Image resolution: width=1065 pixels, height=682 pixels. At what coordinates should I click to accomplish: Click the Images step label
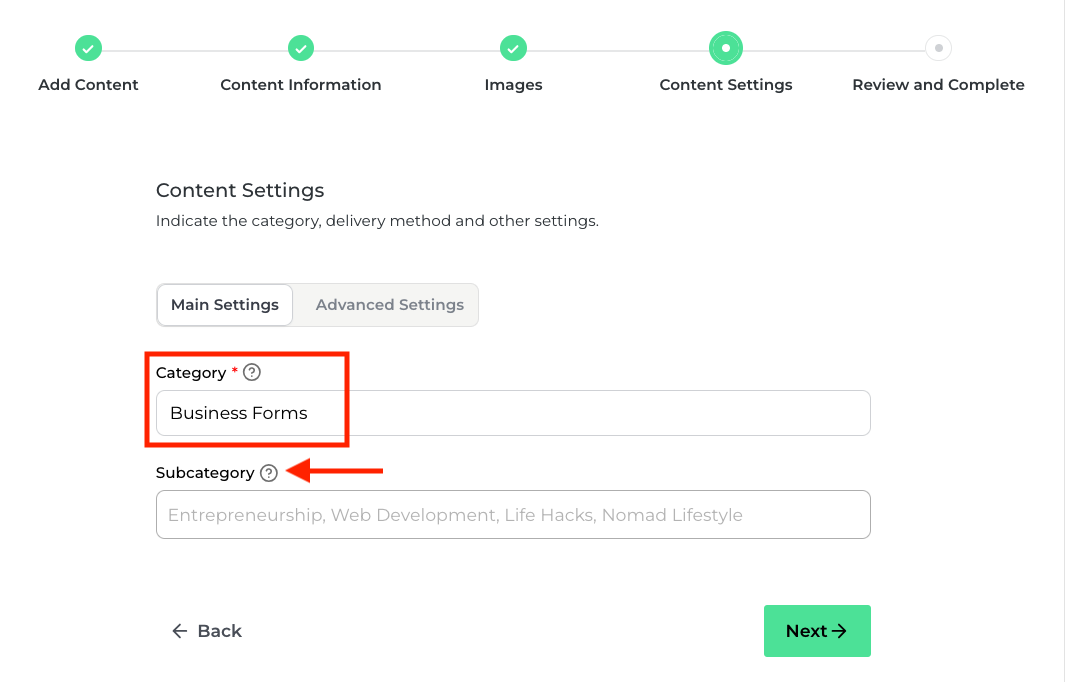tap(513, 85)
